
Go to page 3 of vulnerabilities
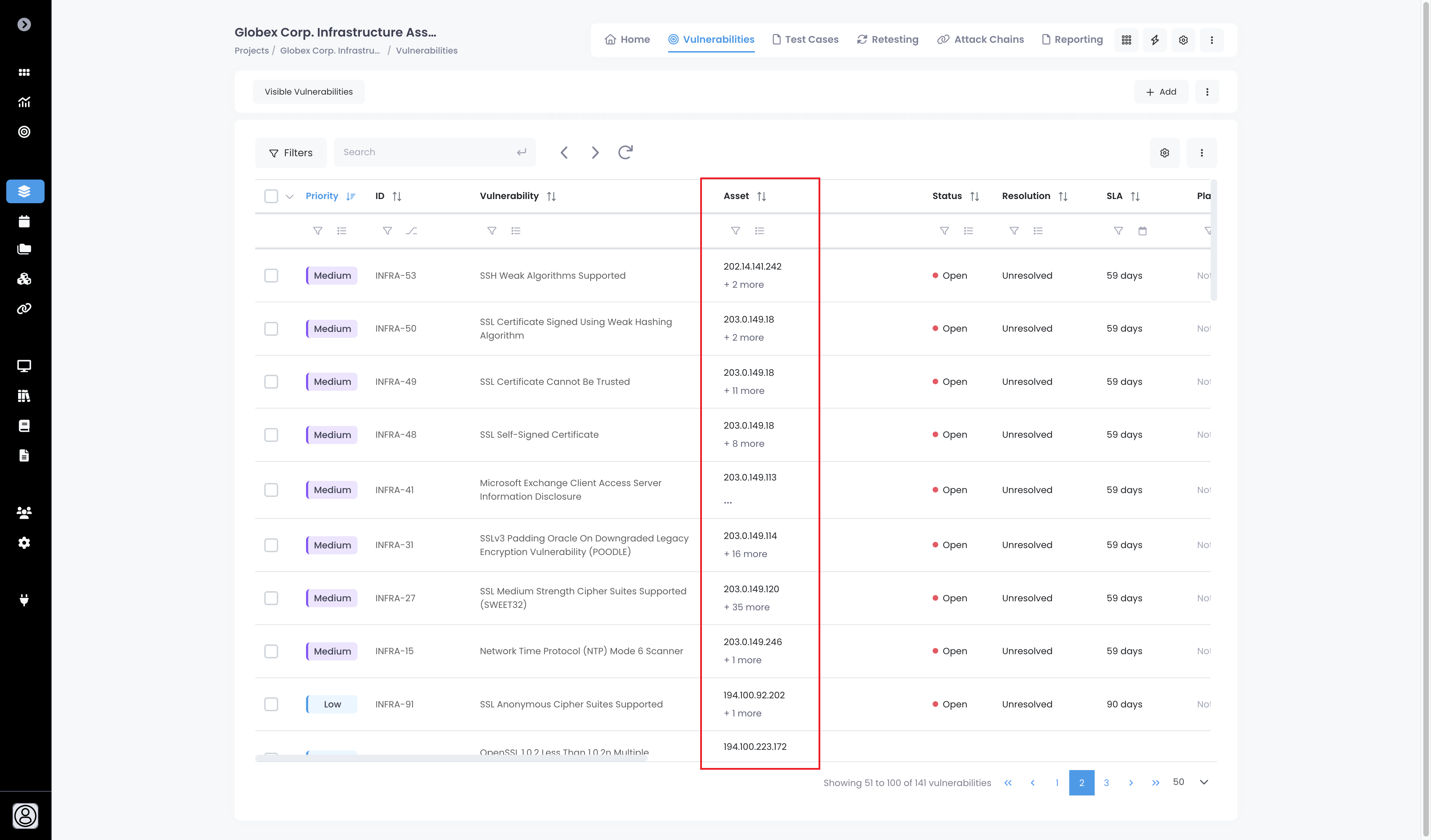pos(1105,783)
